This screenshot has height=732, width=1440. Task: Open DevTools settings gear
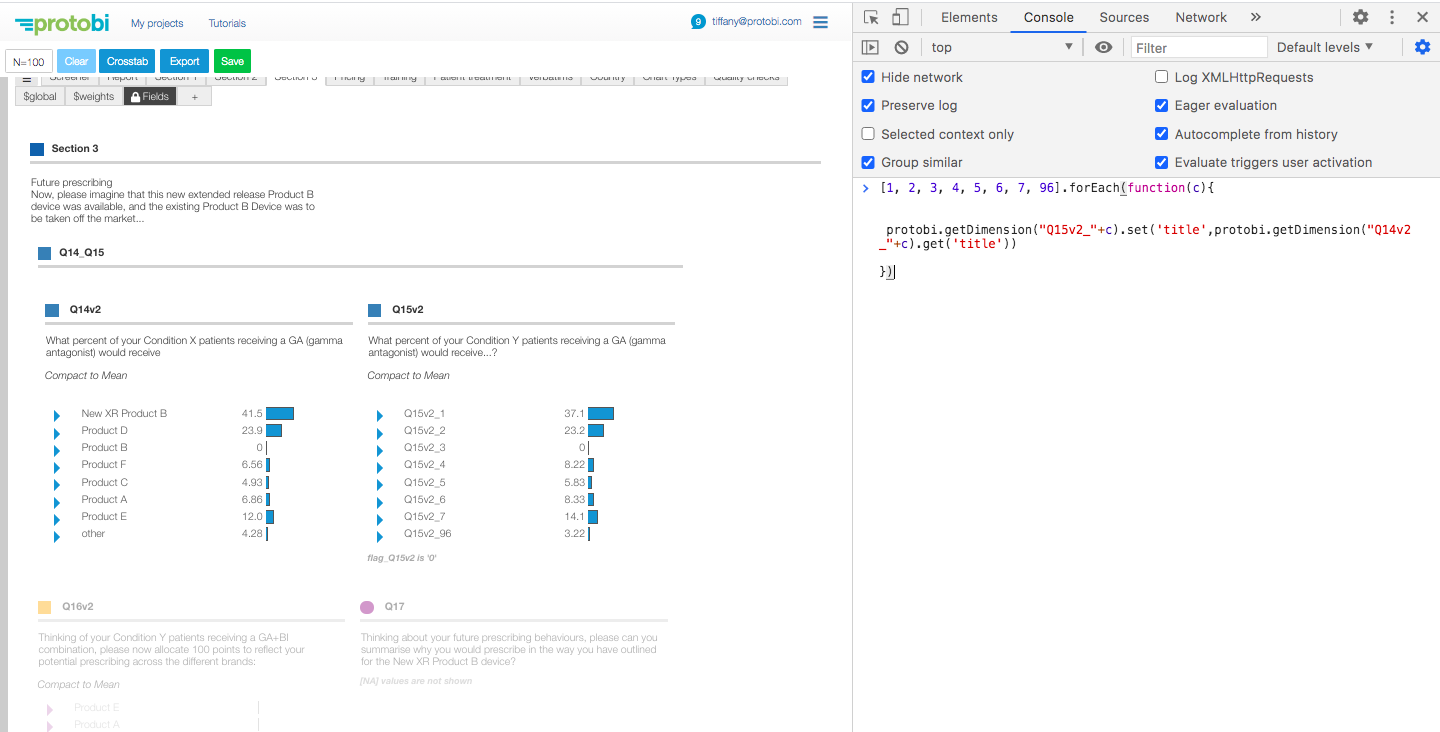[1360, 17]
